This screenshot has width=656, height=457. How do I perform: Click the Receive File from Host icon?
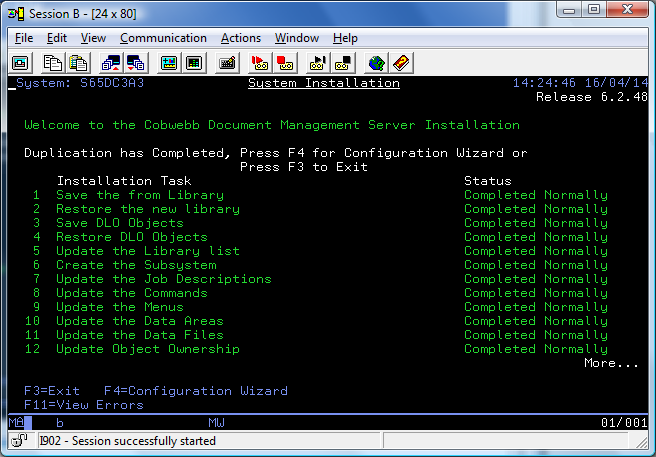(136, 63)
